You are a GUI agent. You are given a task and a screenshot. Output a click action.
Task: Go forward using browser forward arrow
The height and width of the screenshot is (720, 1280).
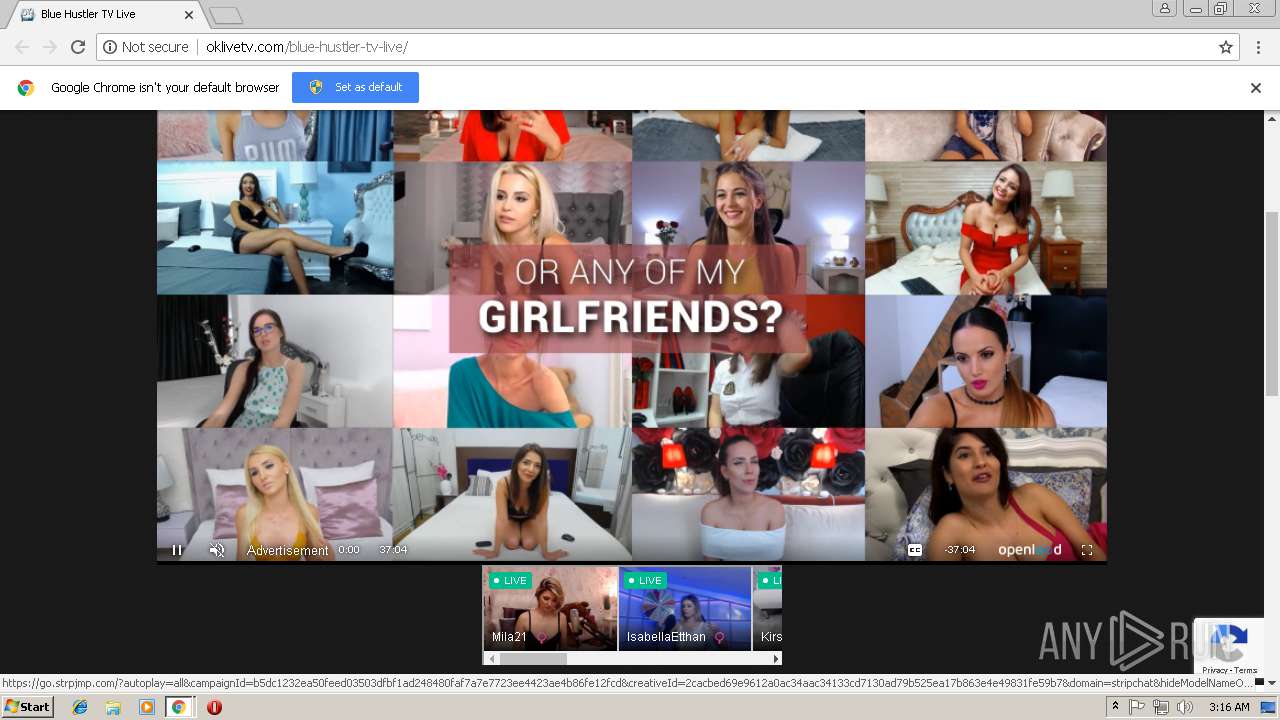coord(50,47)
